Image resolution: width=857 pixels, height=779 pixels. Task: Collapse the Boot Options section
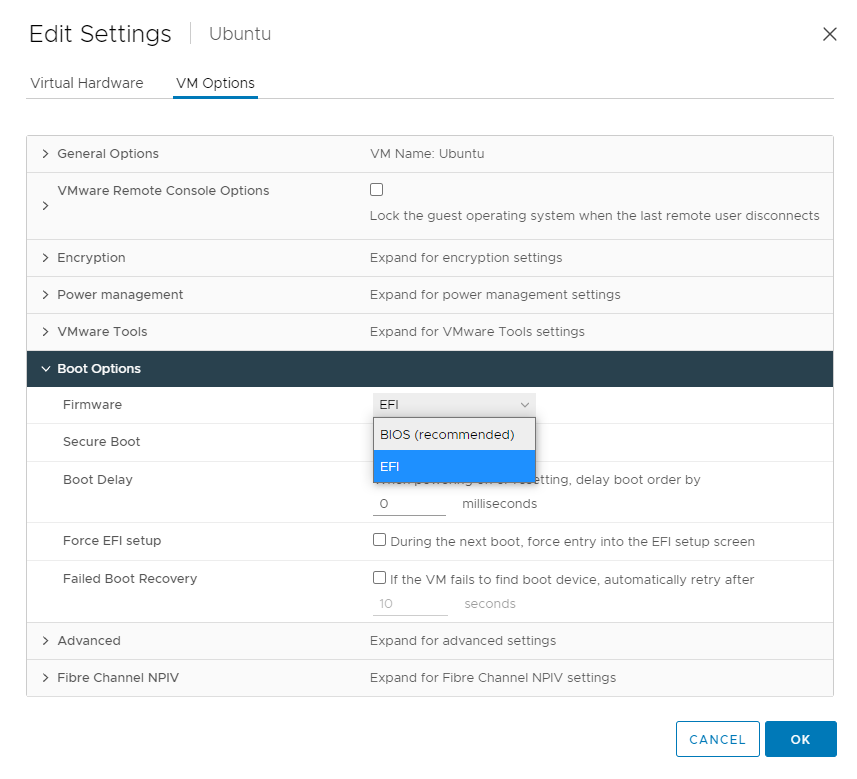pyautogui.click(x=45, y=369)
